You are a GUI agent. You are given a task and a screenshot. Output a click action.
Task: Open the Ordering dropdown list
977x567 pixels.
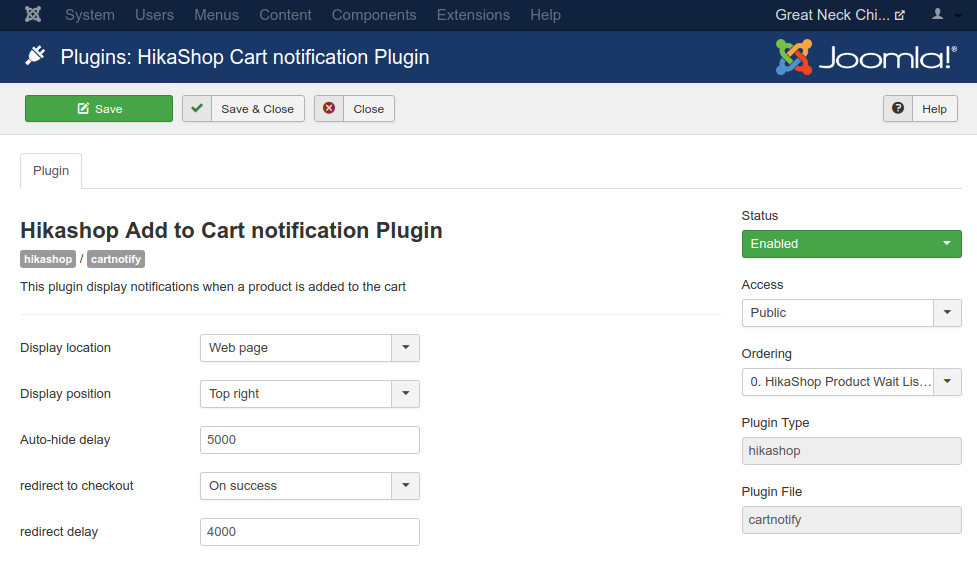(x=851, y=382)
